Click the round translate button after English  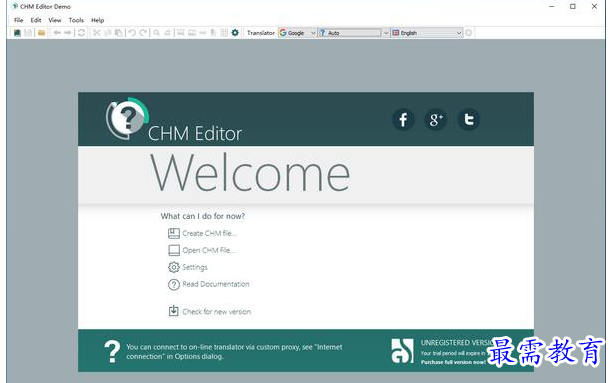click(x=469, y=33)
